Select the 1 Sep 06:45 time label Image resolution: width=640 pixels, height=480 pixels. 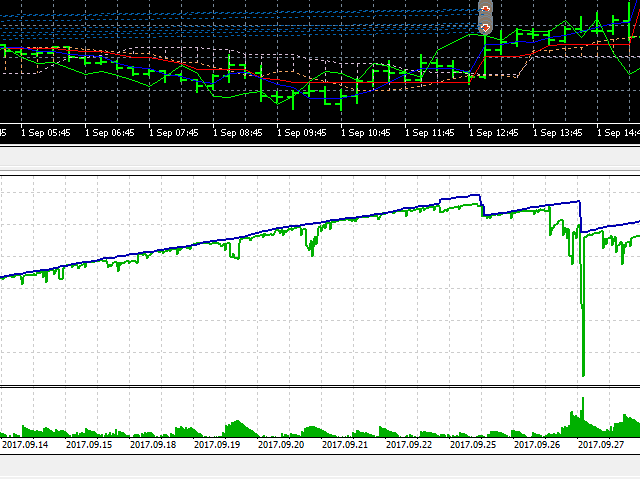pos(111,132)
